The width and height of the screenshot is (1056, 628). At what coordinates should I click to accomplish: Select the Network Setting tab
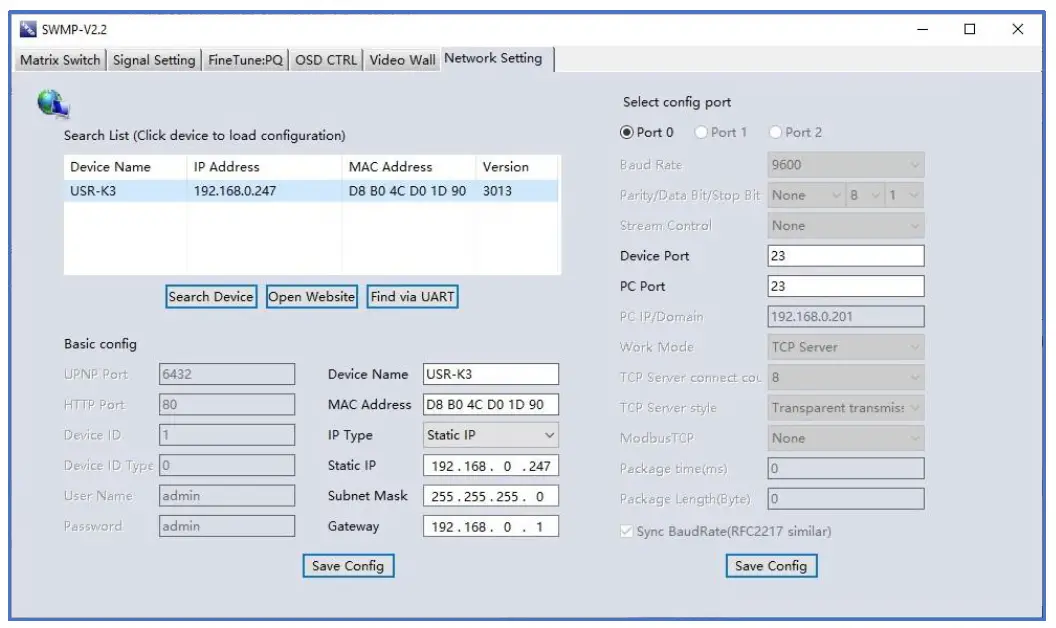pos(496,59)
